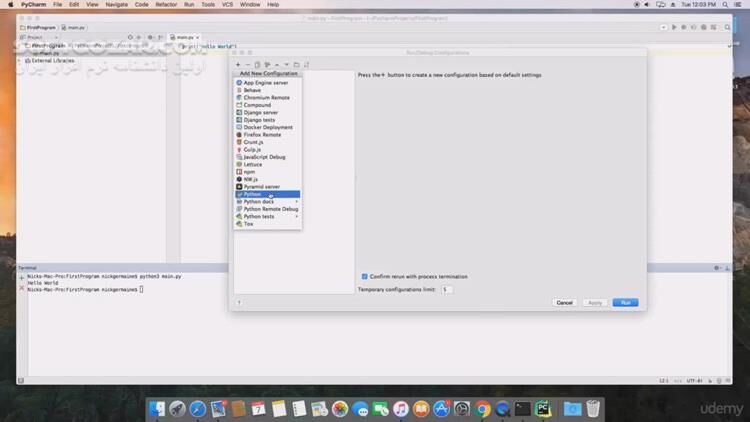Open Finder from the Dock
This screenshot has width=750, height=422.
pos(156,409)
